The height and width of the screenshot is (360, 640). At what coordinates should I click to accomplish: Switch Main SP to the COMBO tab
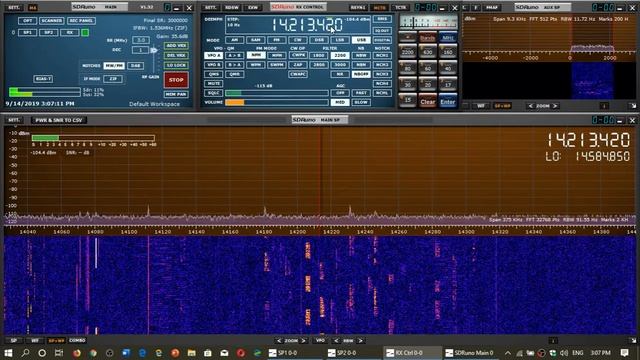point(77,340)
